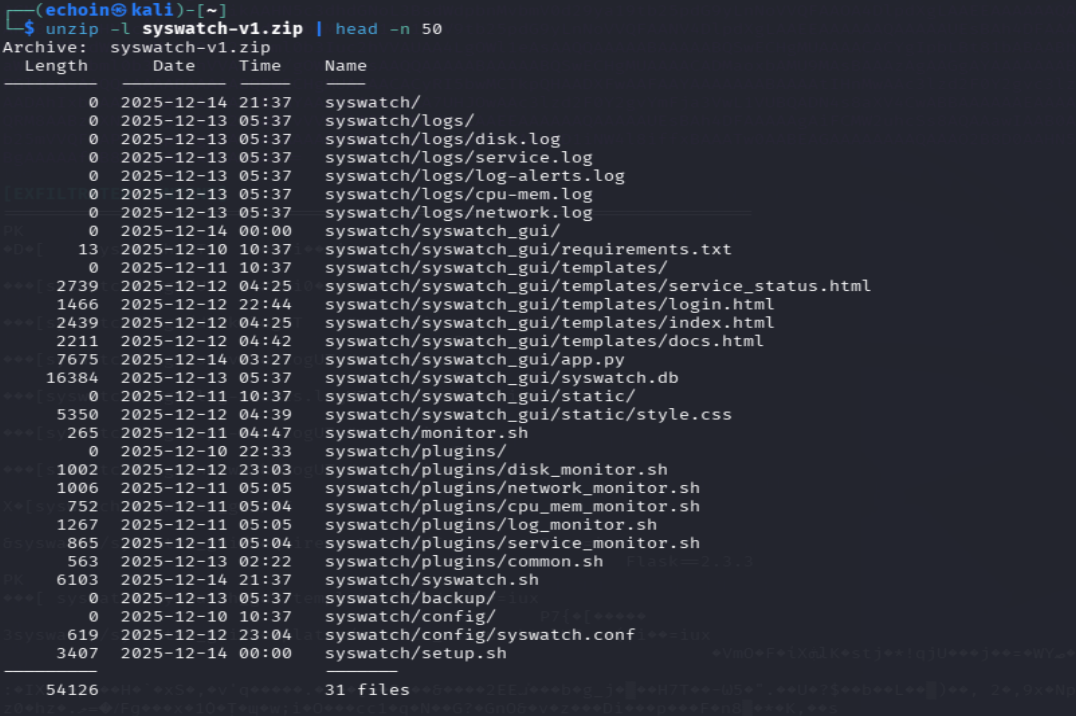Click the syswatch-v1.zip filename in the command
Viewport: 1076px width, 716px height.
[x=222, y=29]
